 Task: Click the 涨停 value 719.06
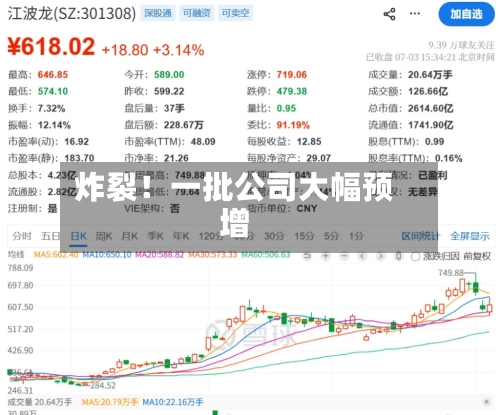click(x=292, y=75)
